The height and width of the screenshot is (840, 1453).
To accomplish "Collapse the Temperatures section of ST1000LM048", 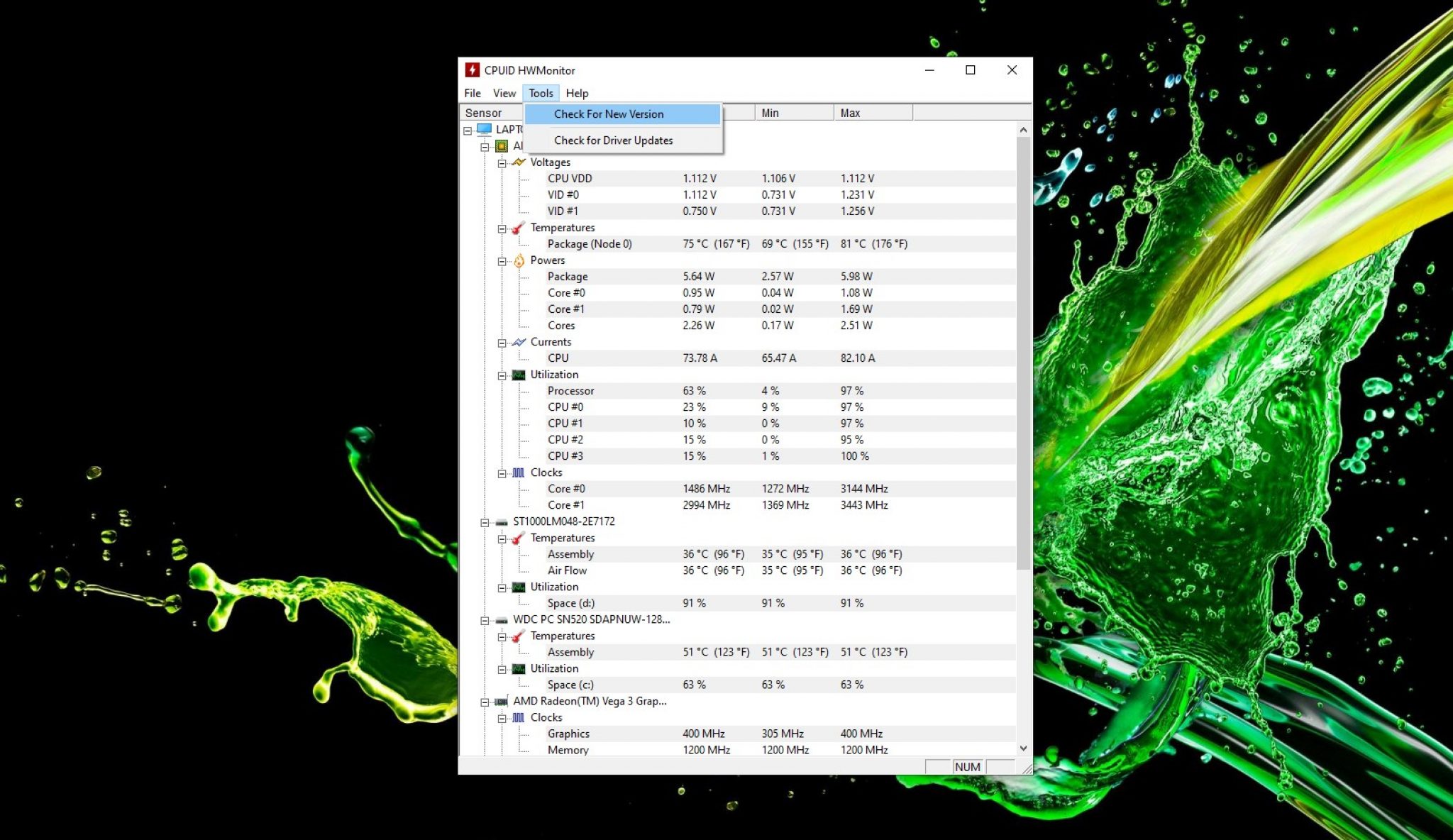I will click(501, 538).
